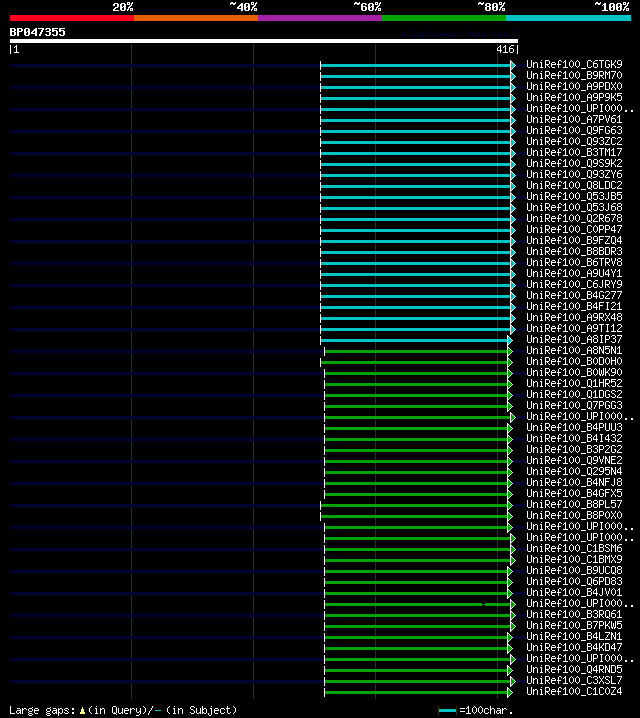Click the white query sequence bar
Screen dimensions: 640x718
click(x=264, y=41)
